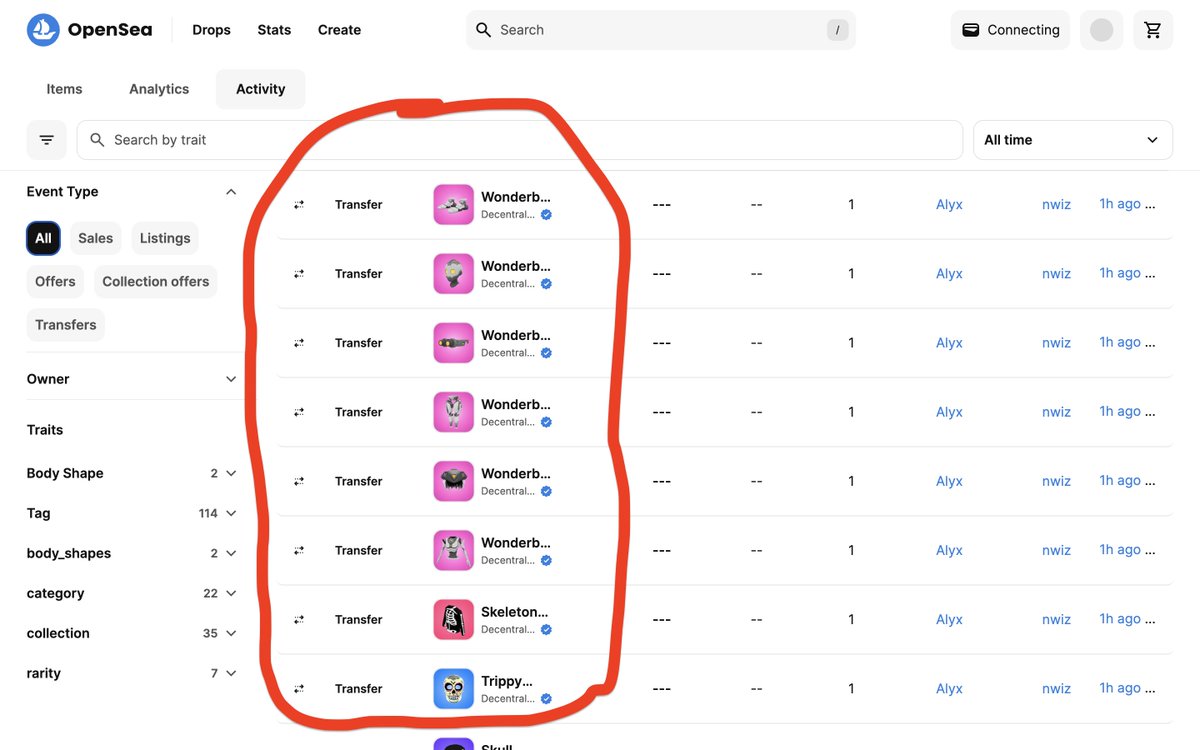The width and height of the screenshot is (1200, 750).
Task: Switch to the Activity tab
Action: tap(261, 89)
